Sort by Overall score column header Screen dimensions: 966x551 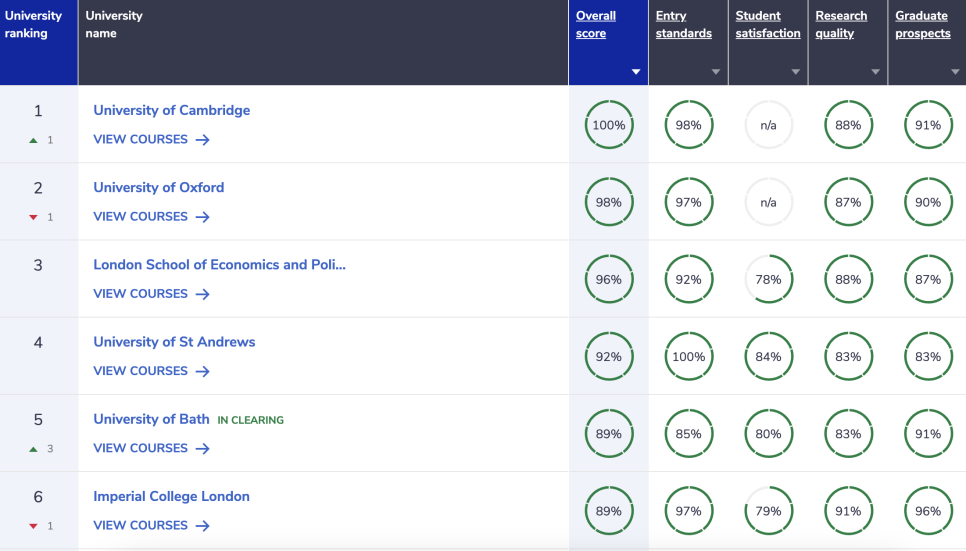596,25
